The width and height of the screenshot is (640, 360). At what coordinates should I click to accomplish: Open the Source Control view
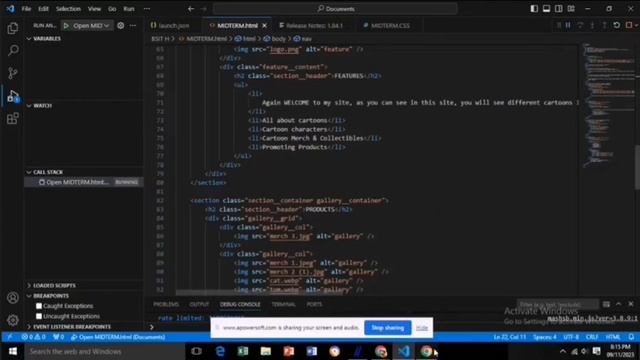coord(13,73)
